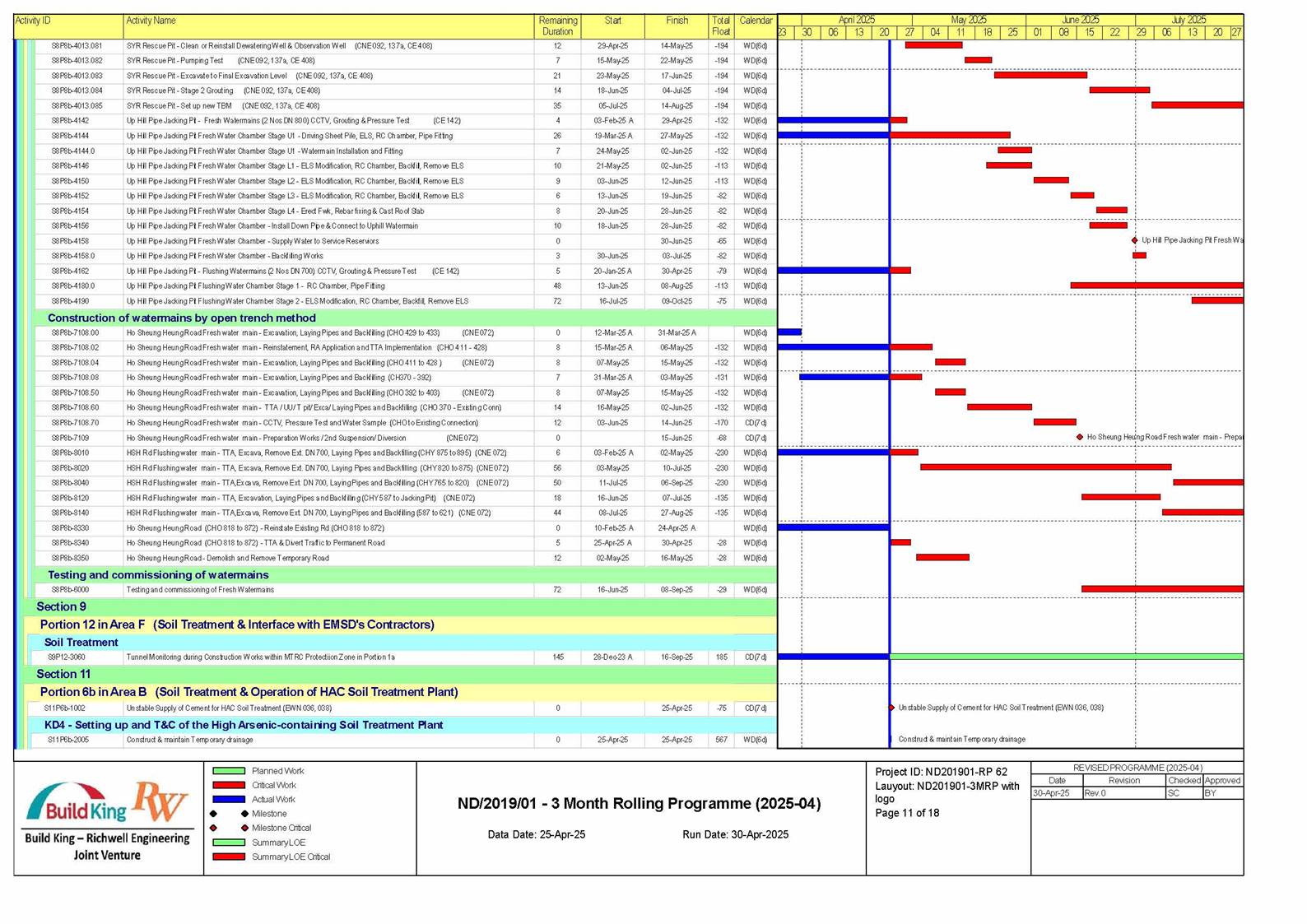Click the Total Float column header
Viewport: 1307px width, 924px height.
(x=721, y=26)
